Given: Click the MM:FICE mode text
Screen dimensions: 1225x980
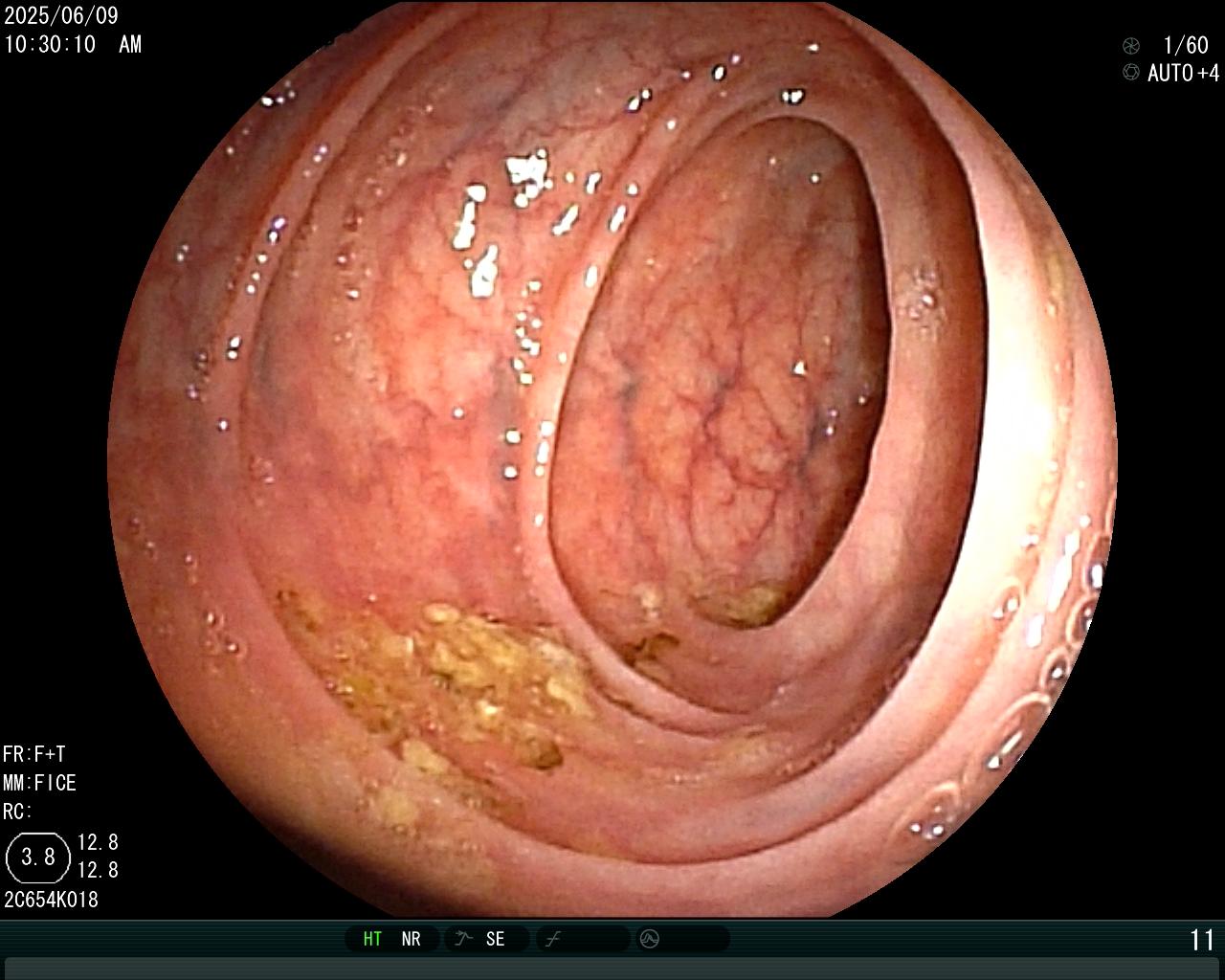Looking at the screenshot, I should coord(39,783).
